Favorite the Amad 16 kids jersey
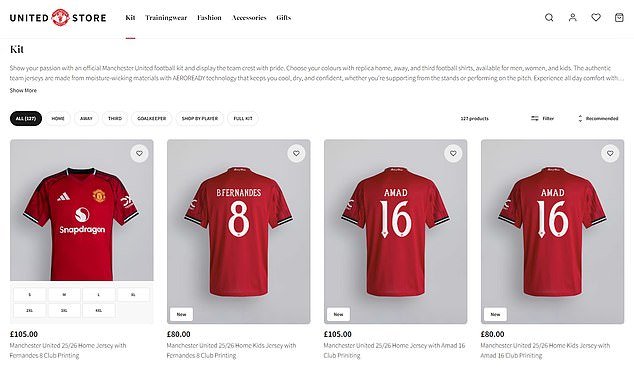The width and height of the screenshot is (634, 368). pyautogui.click(x=610, y=154)
